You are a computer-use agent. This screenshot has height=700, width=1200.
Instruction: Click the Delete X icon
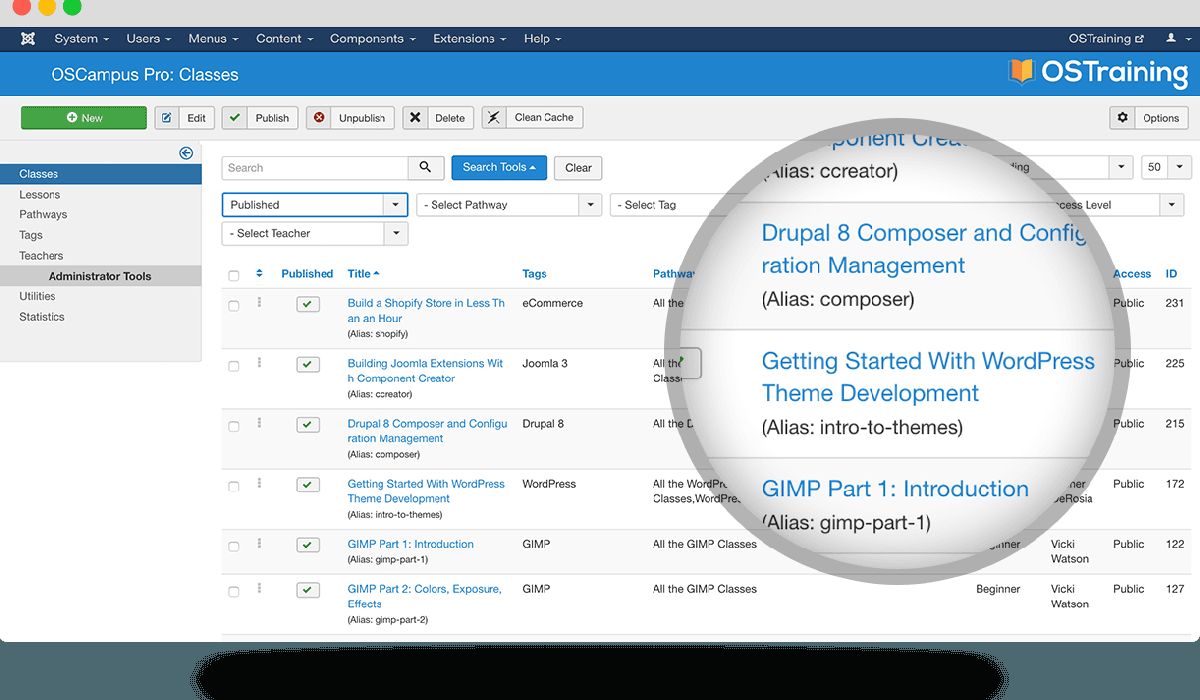(415, 118)
